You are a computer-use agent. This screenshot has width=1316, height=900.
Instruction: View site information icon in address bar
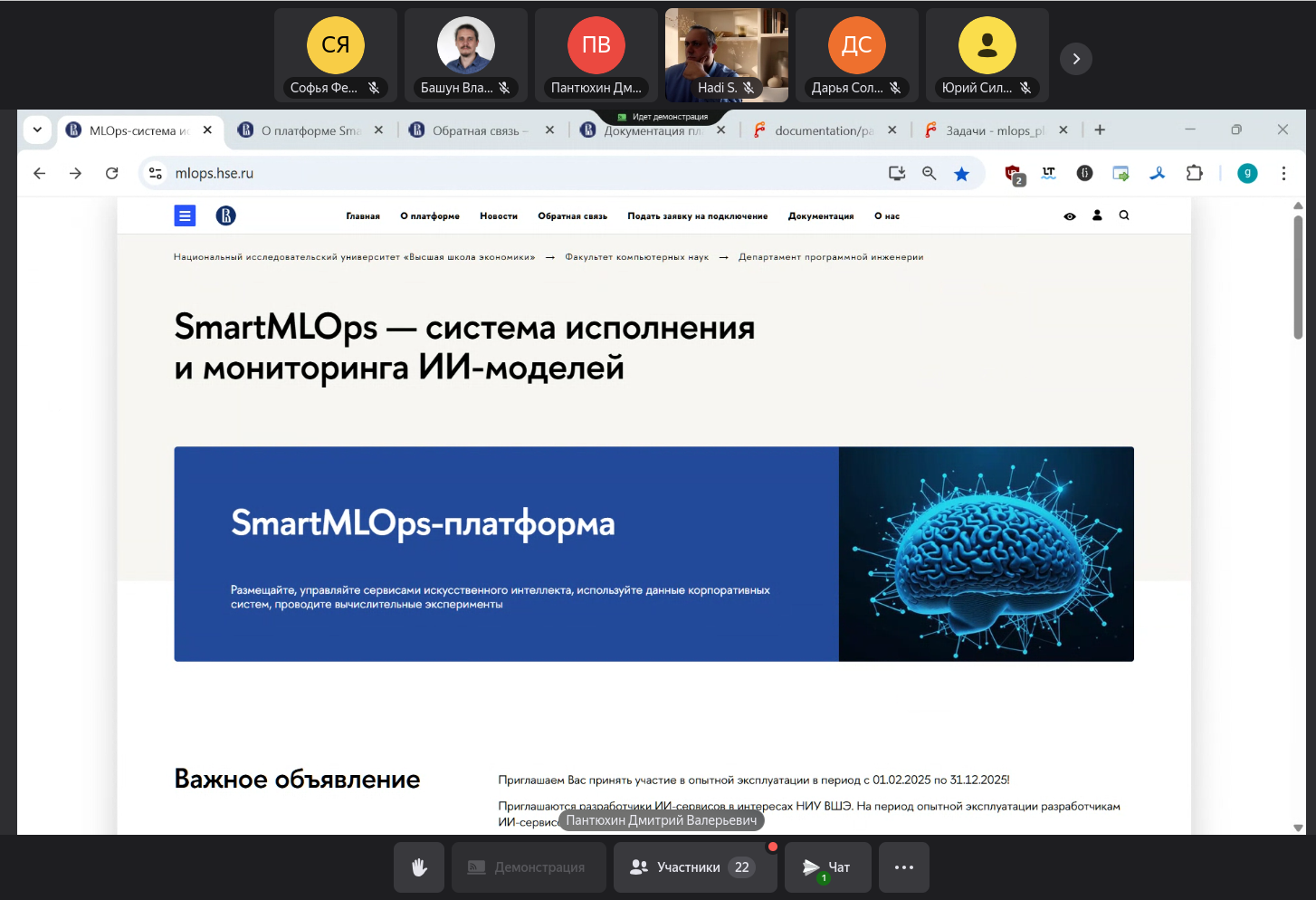156,173
